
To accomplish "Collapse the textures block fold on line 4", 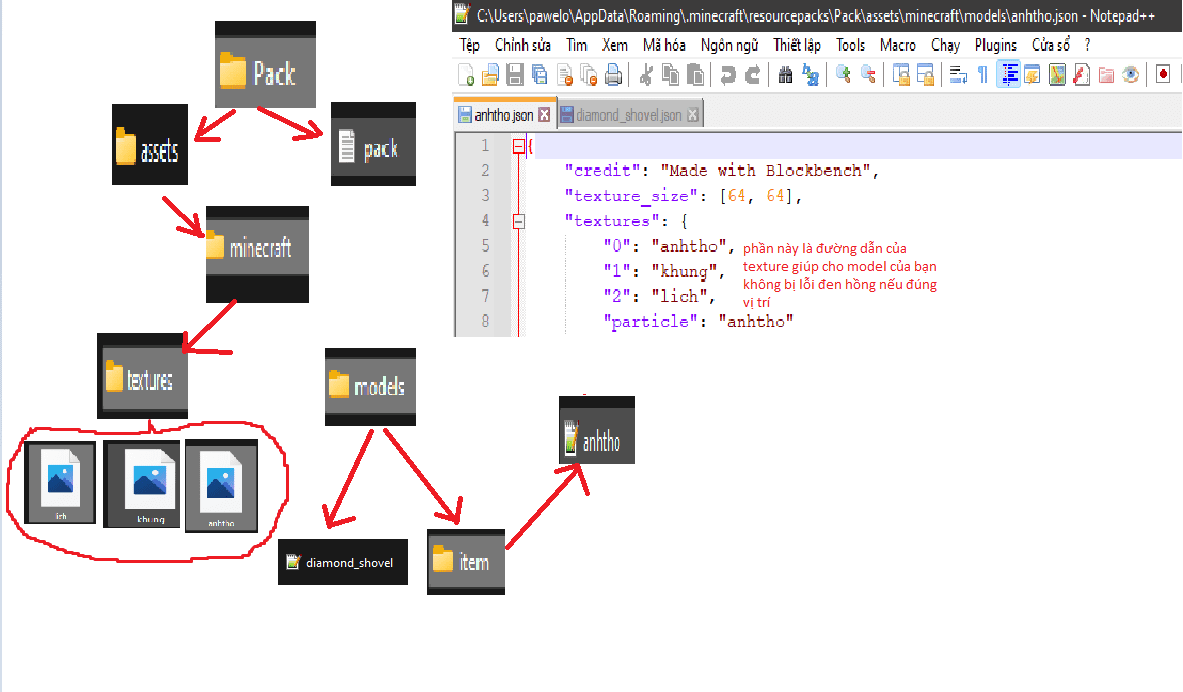I will tap(518, 221).
